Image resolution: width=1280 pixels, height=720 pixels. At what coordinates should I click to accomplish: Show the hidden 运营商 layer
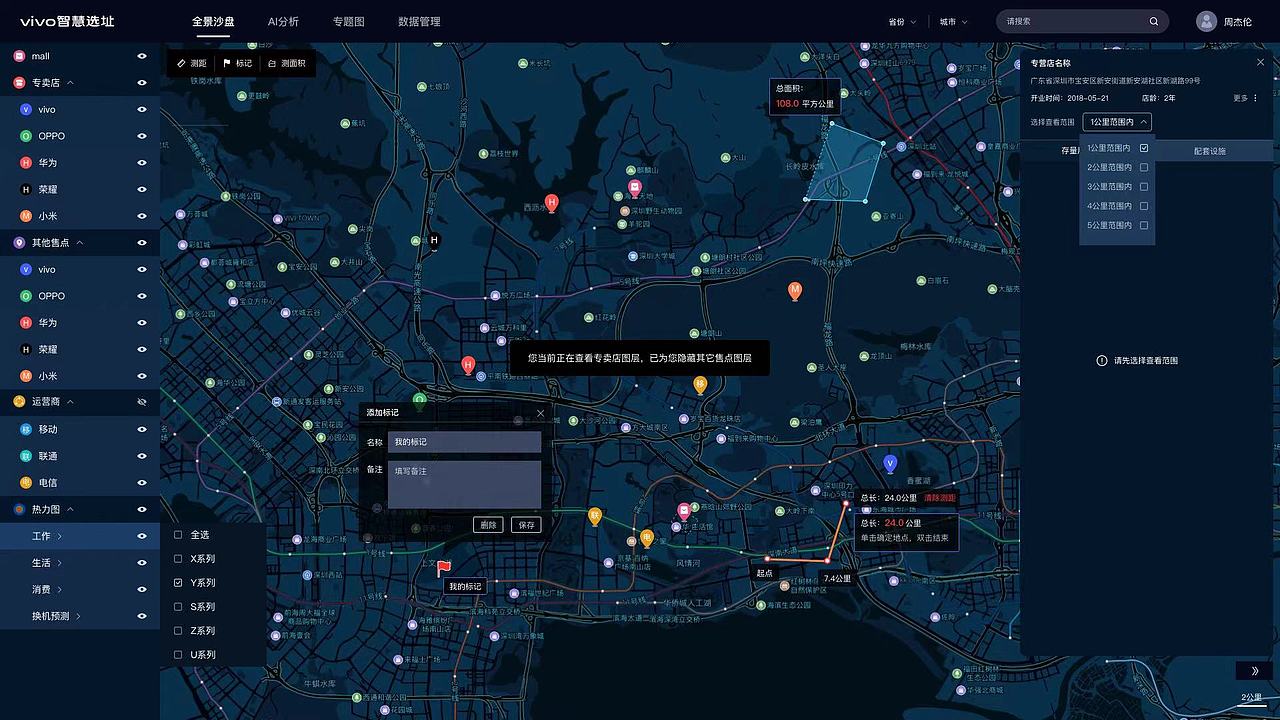pyautogui.click(x=142, y=402)
